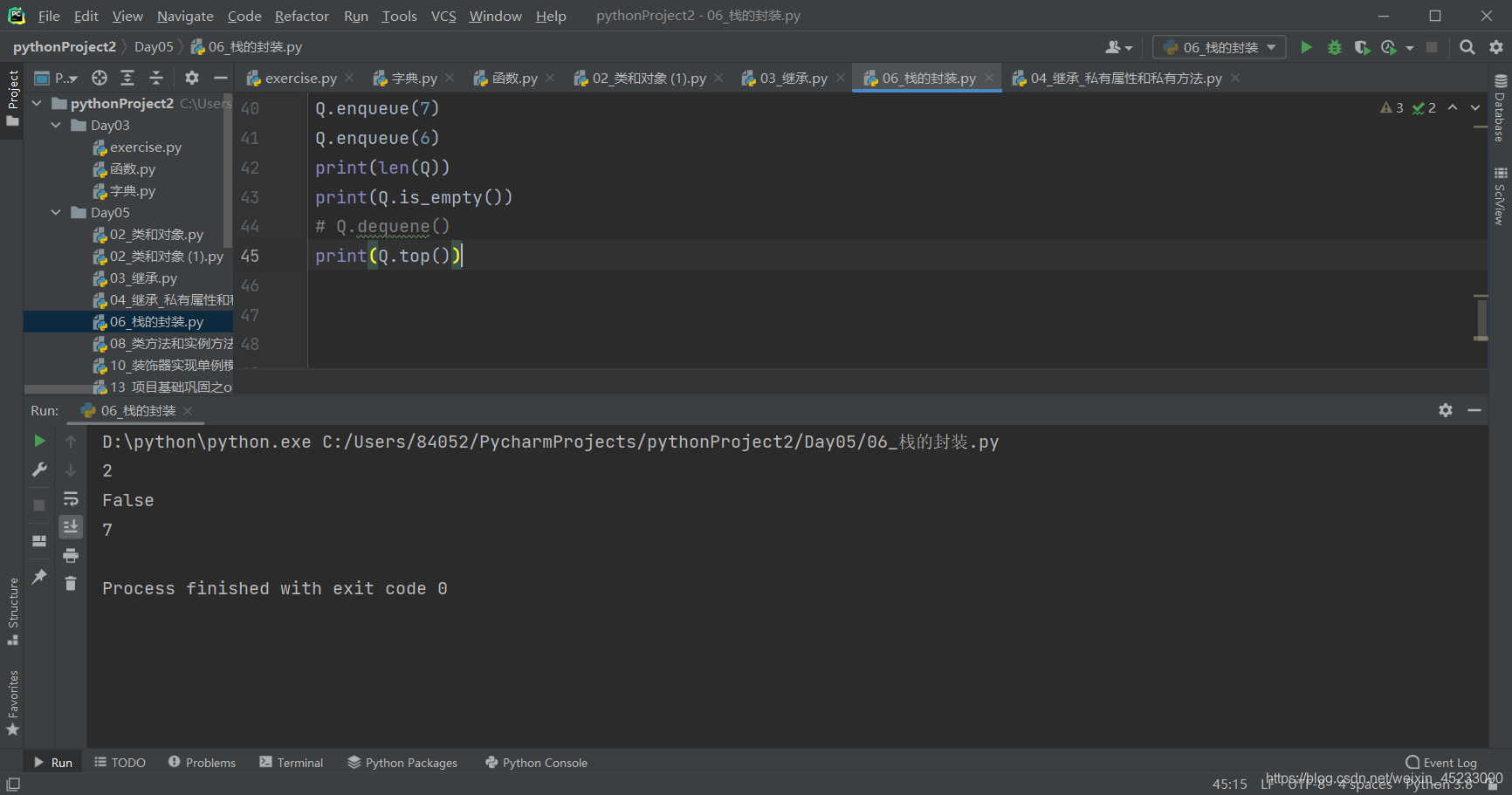
Task: Open the Project view selector dropdown
Action: click(x=56, y=78)
